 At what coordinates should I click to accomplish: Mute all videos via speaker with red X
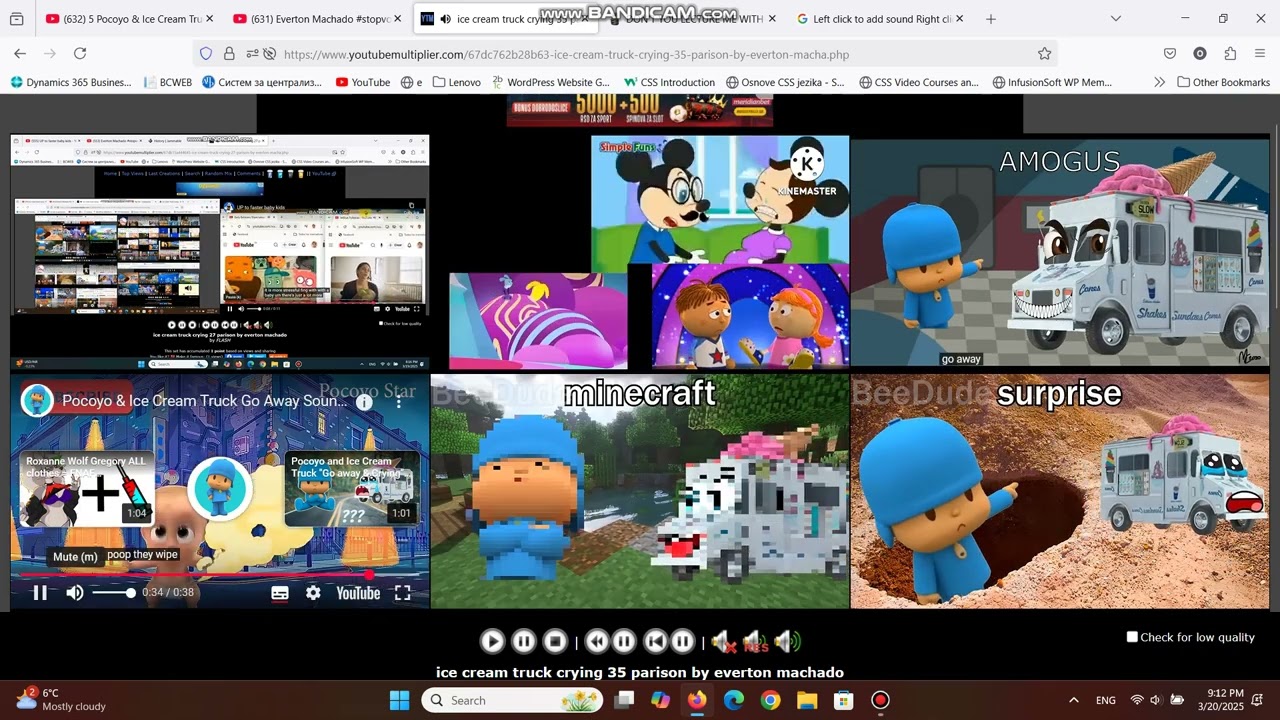click(723, 642)
